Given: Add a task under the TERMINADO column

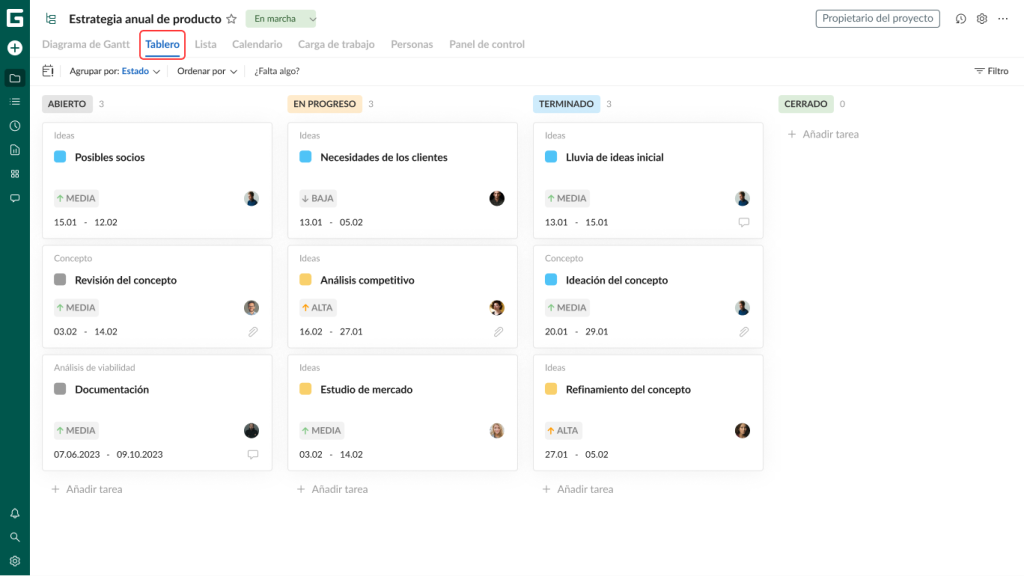Looking at the screenshot, I should pyautogui.click(x=578, y=489).
